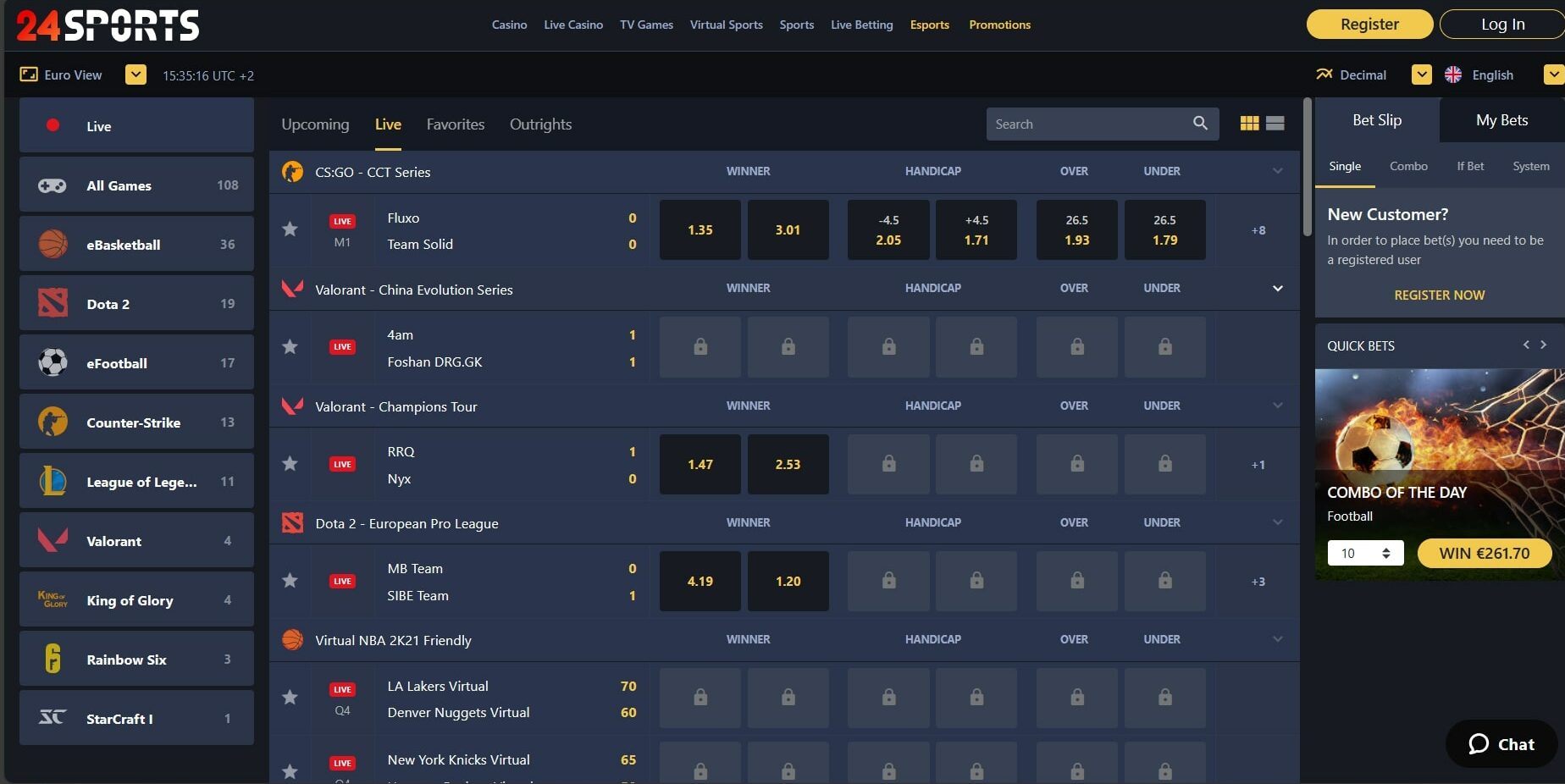The height and width of the screenshot is (784, 1565).
Task: Select the Valorant sidebar category
Action: (x=136, y=541)
